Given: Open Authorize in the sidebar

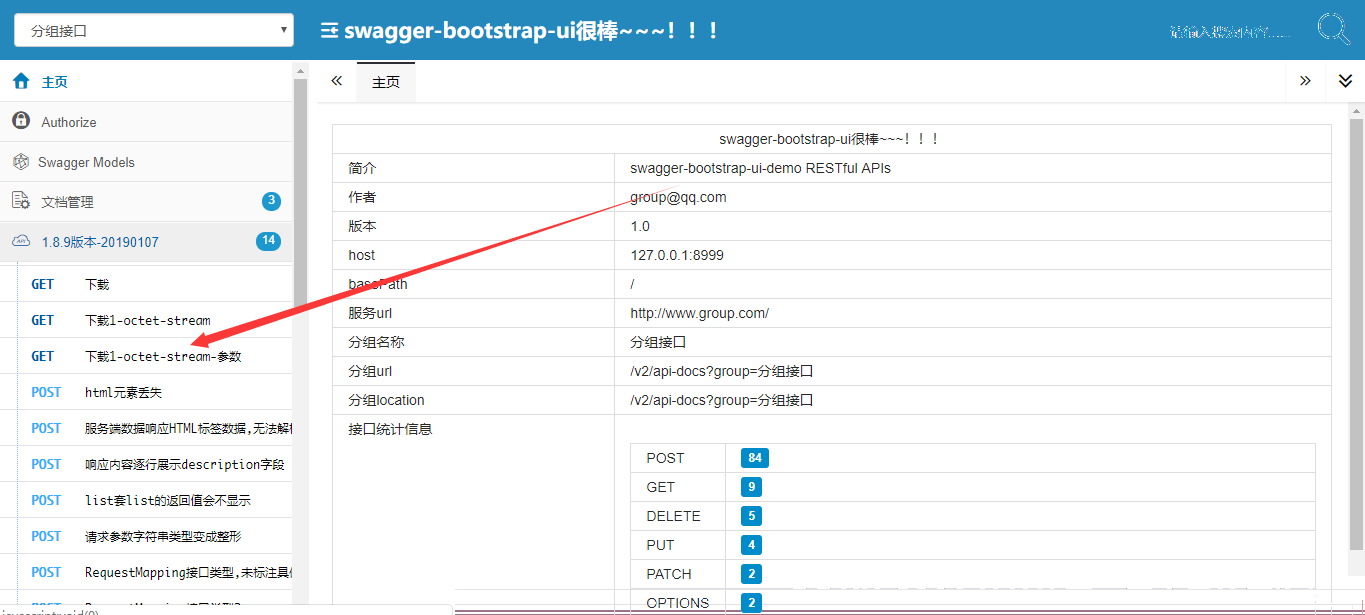Looking at the screenshot, I should (x=147, y=122).
